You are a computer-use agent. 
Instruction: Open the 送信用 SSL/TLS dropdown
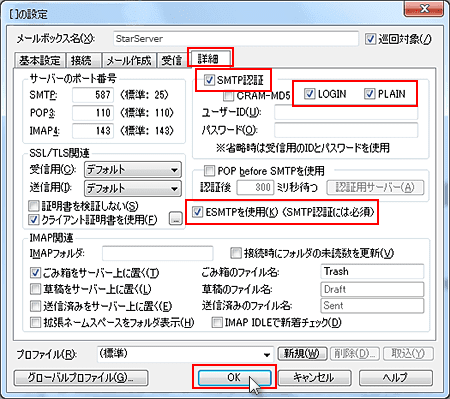[x=133, y=189]
